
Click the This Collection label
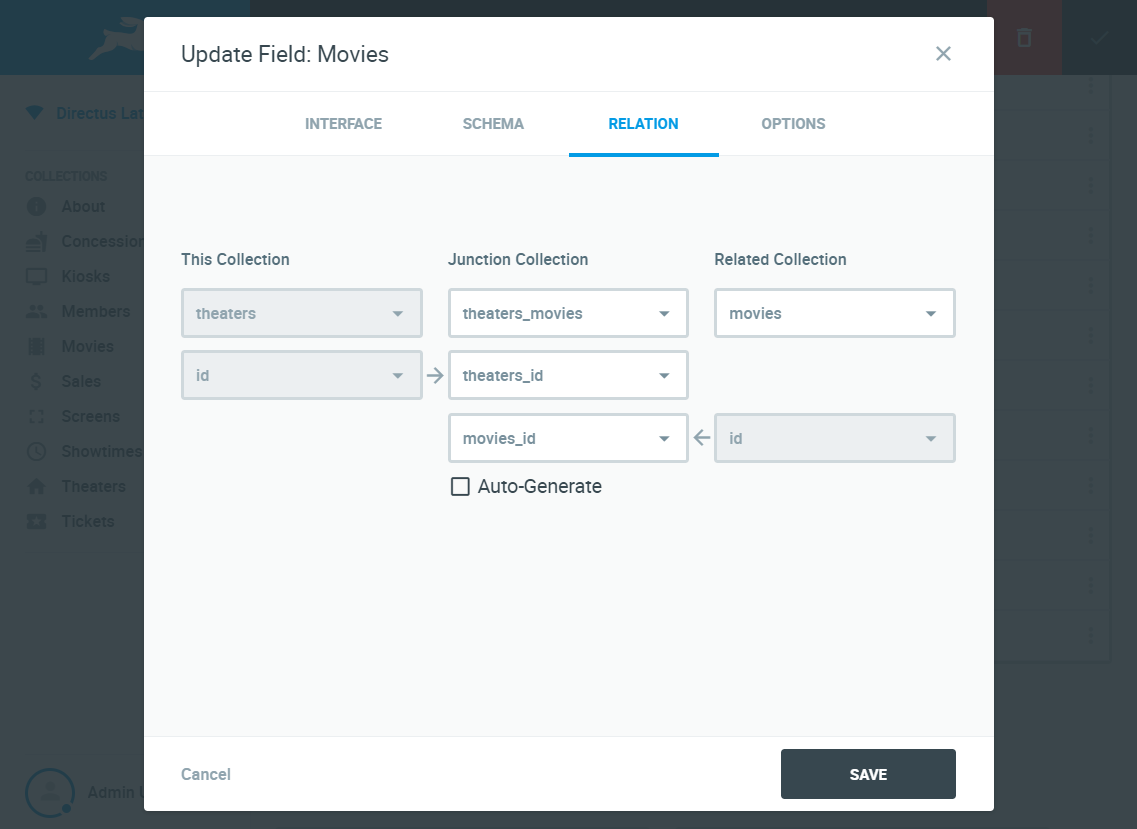235,260
